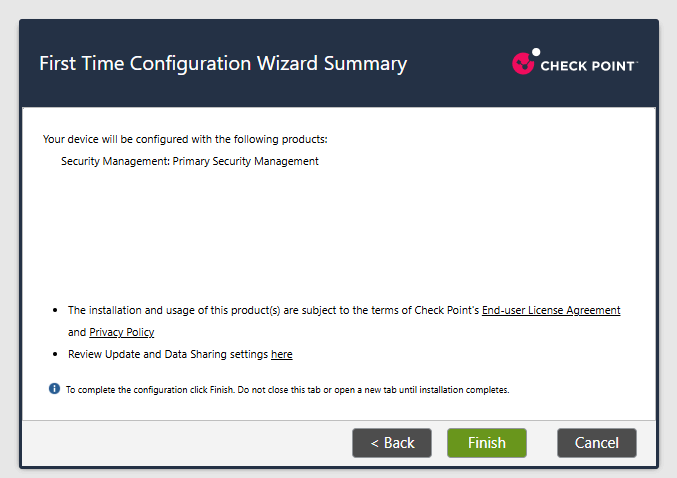677x478 pixels.
Task: Click the 'Review Update and Data Sharing settings' text
Action: [168, 355]
